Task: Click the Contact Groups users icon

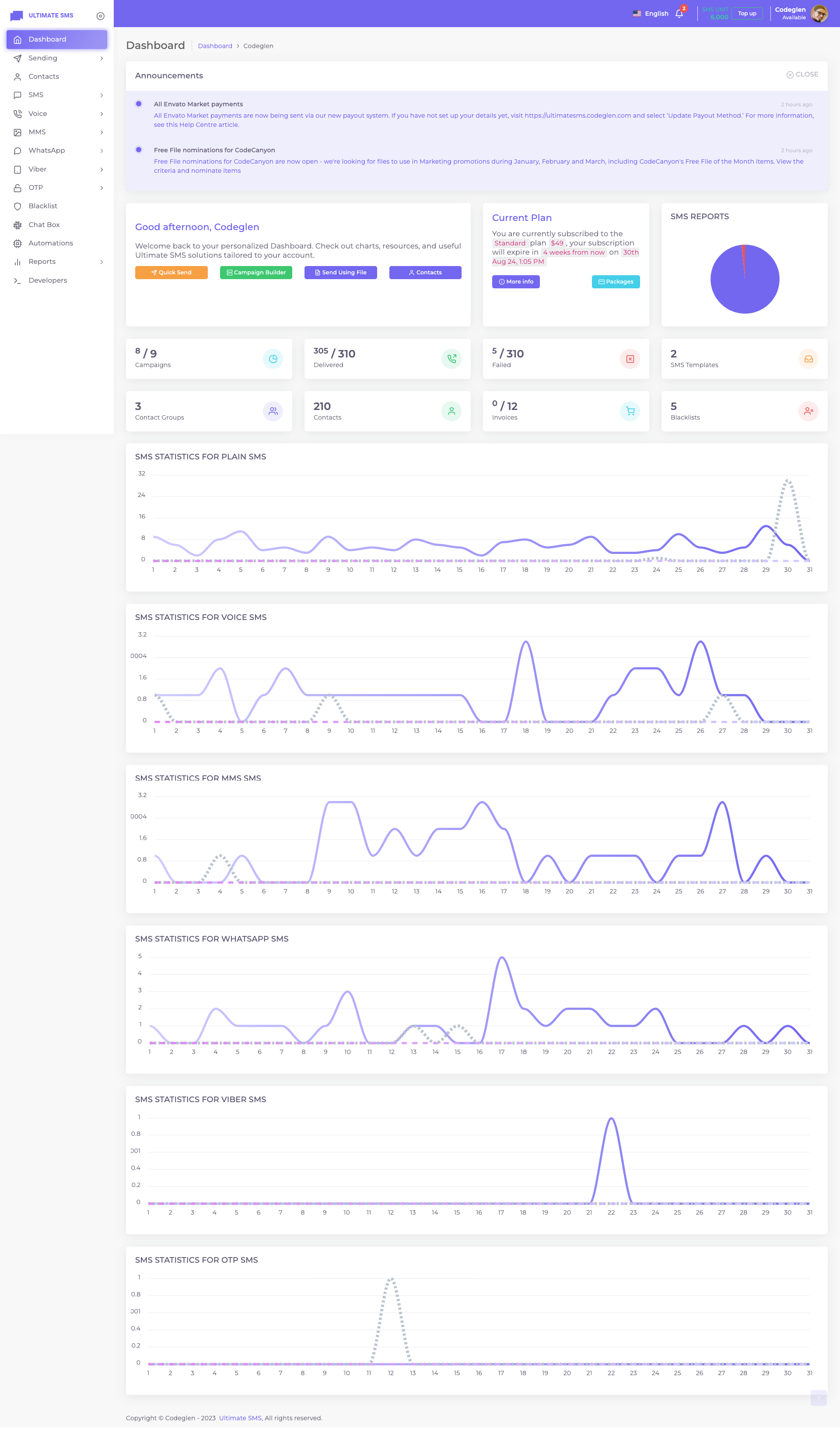Action: coord(273,411)
